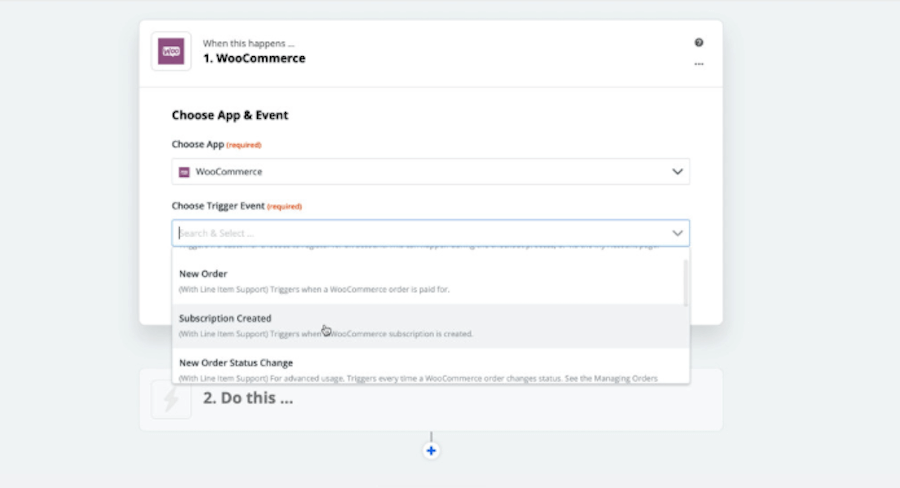Click the "Choose App & Event" section heading

230,115
